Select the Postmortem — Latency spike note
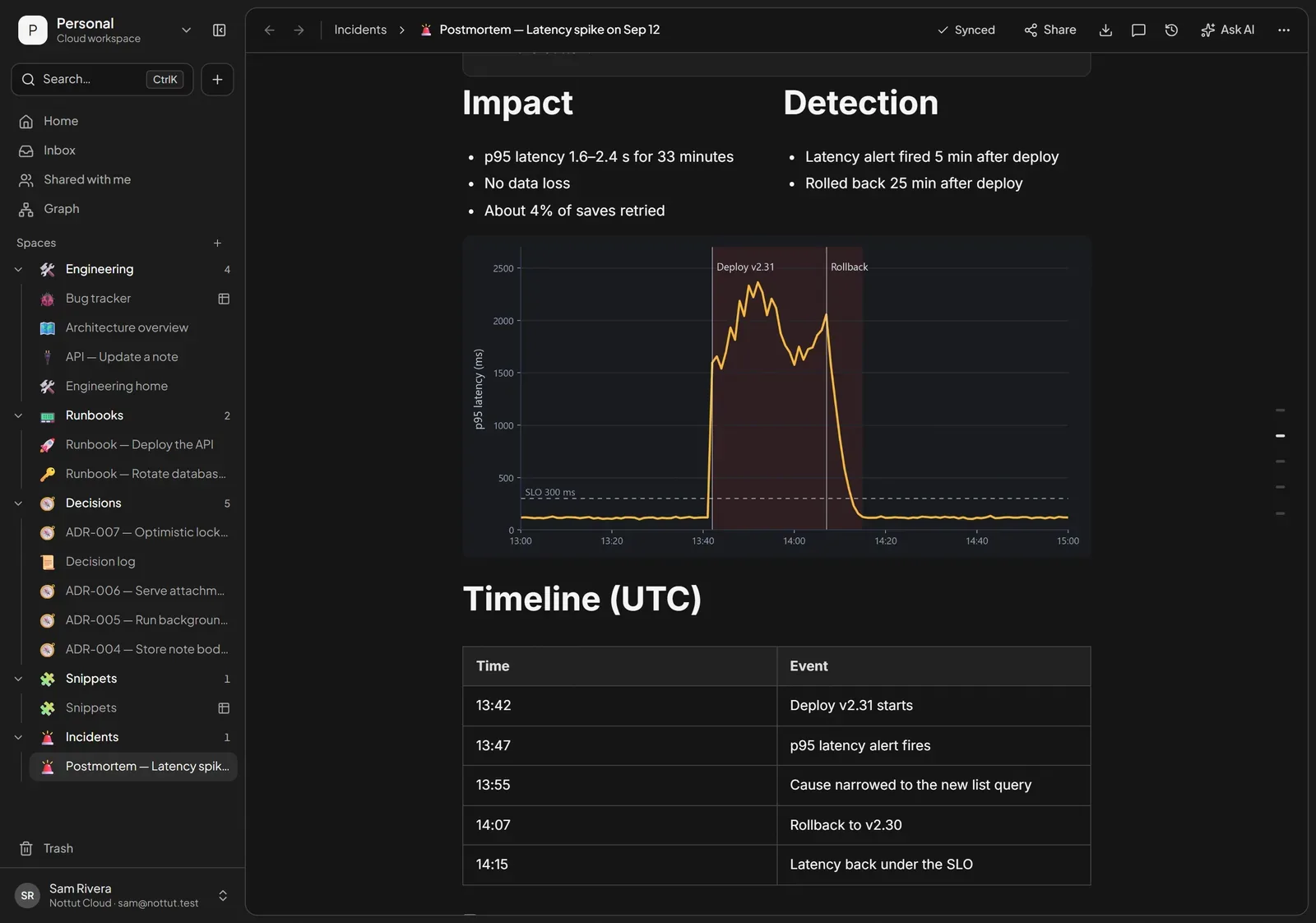This screenshot has width=1316, height=923. (x=133, y=767)
